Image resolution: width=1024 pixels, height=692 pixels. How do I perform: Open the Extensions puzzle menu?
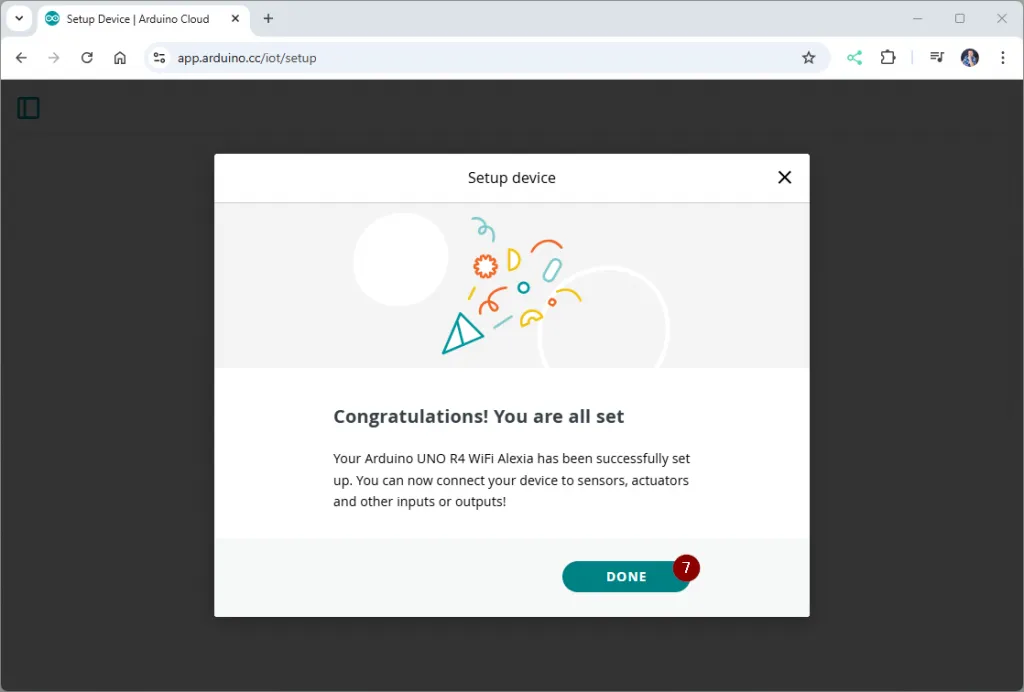887,58
